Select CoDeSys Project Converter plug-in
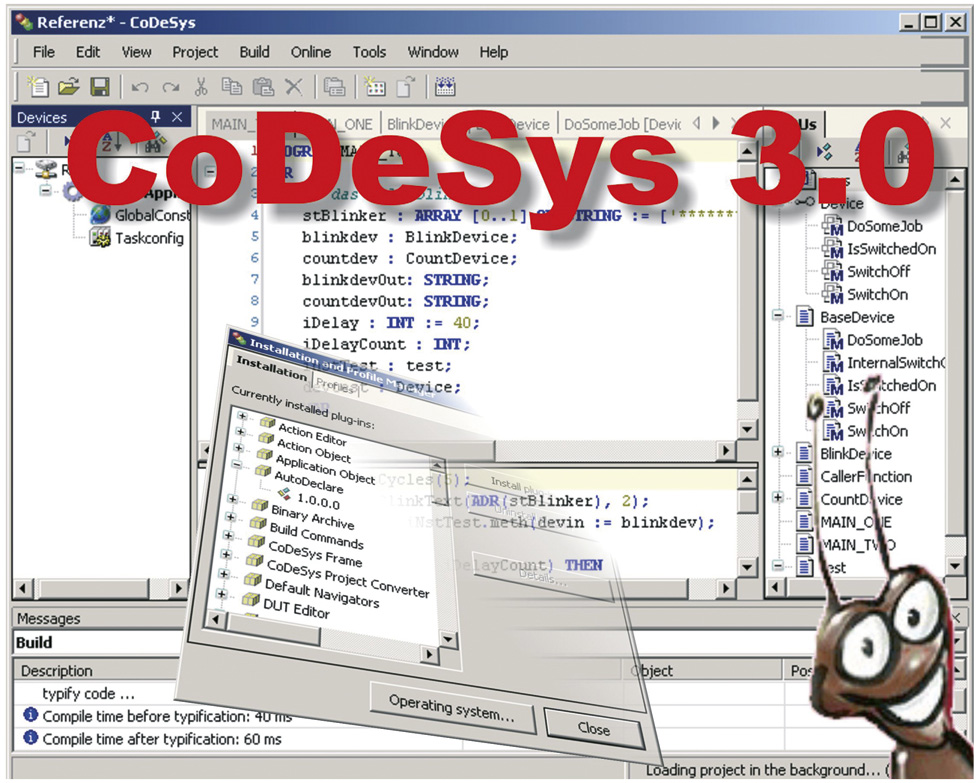Image resolution: width=979 pixels, height=783 pixels. pyautogui.click(x=348, y=578)
